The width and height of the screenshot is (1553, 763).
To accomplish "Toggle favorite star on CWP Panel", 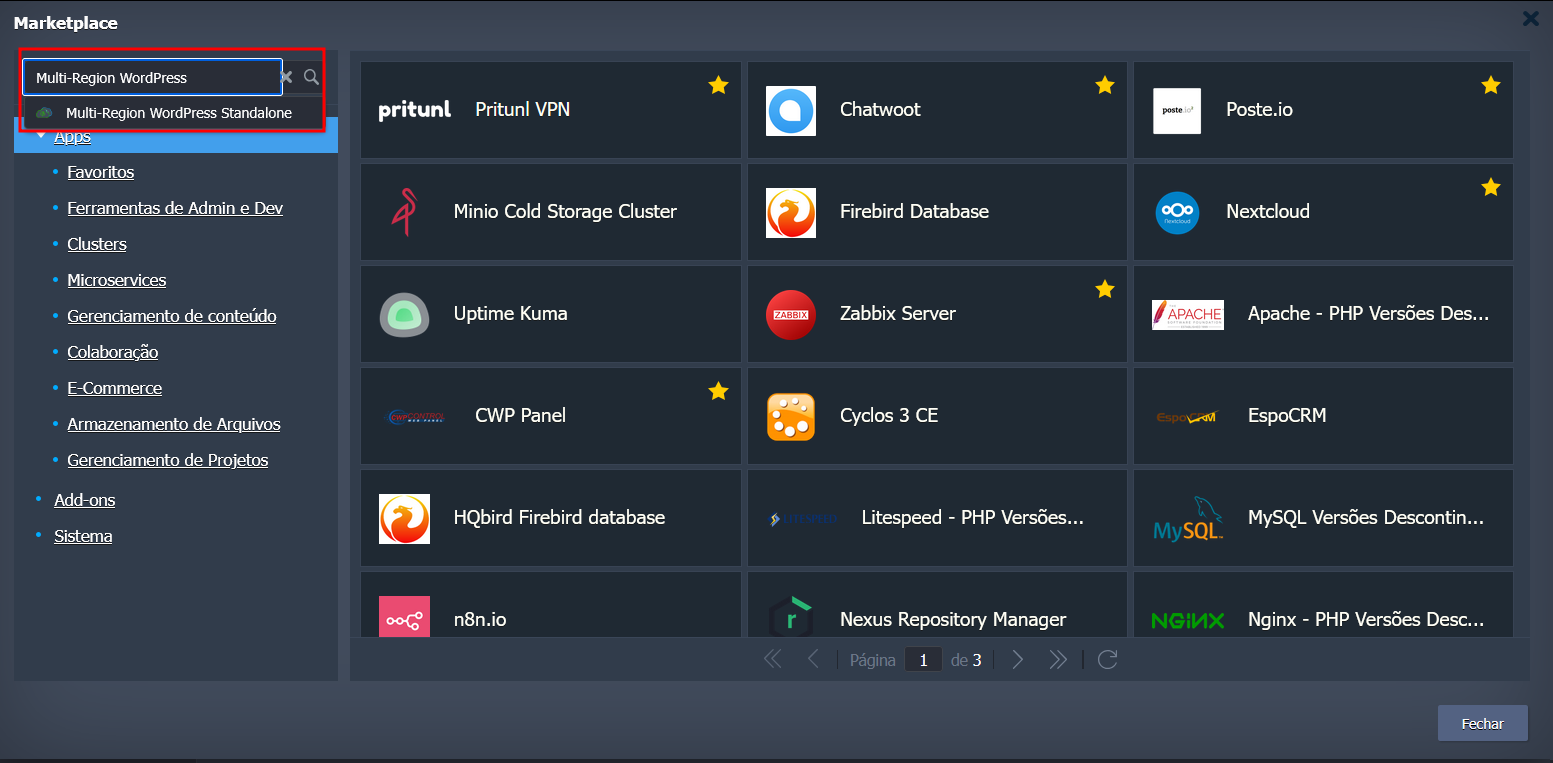I will 718,391.
